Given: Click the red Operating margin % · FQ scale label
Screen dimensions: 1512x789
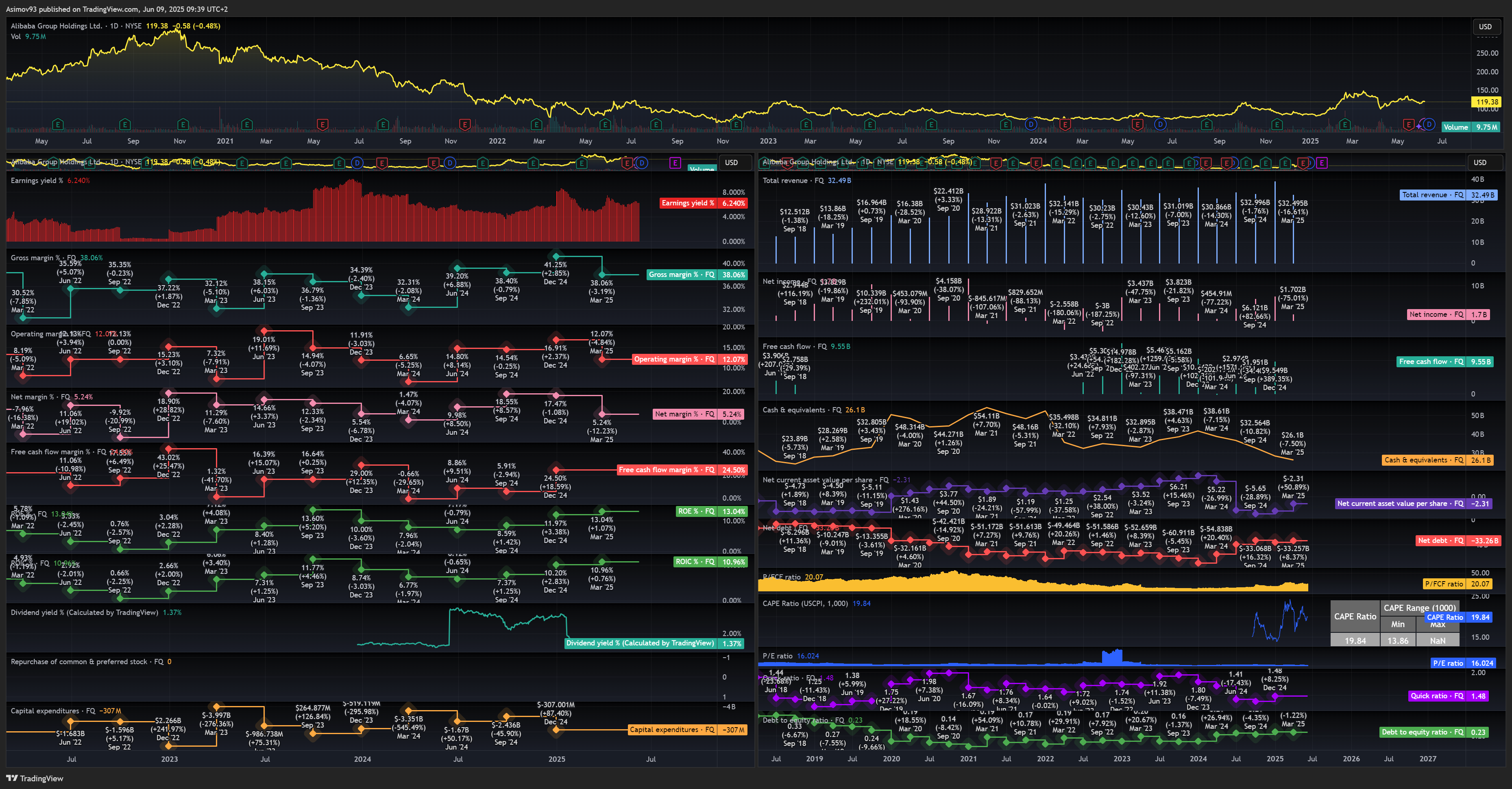Looking at the screenshot, I should [x=690, y=359].
